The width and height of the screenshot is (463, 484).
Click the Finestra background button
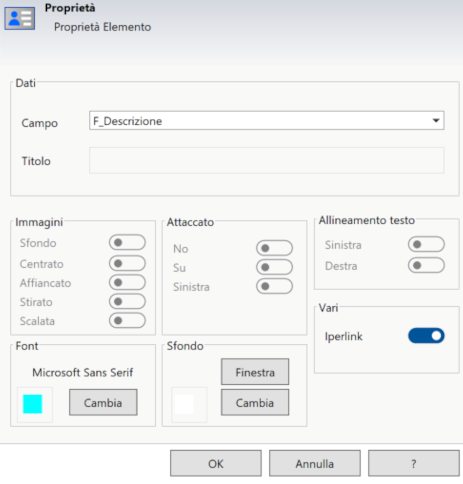255,372
